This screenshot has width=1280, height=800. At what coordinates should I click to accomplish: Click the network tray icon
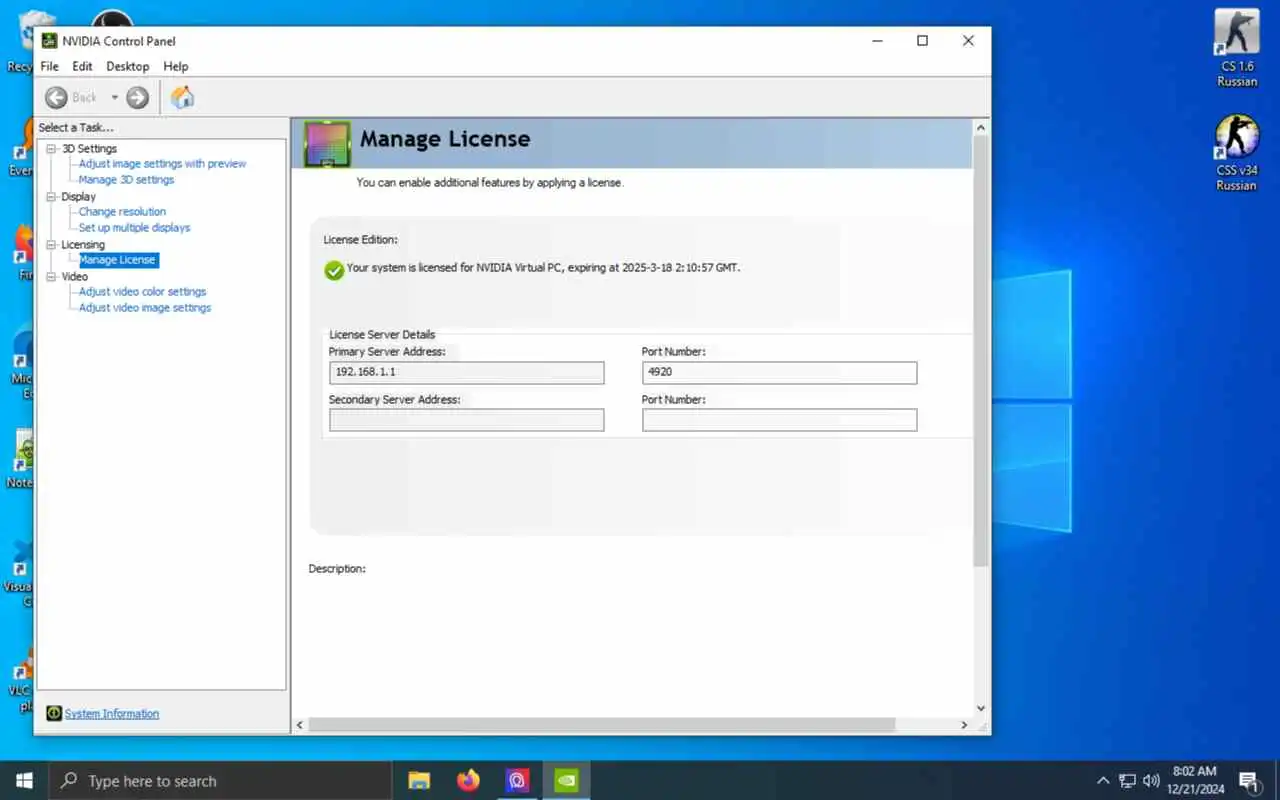click(1127, 780)
